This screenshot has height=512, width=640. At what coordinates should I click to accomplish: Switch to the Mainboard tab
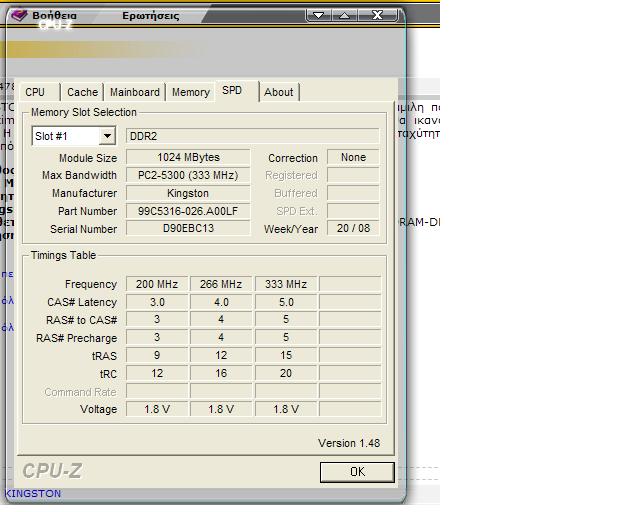tap(135, 92)
